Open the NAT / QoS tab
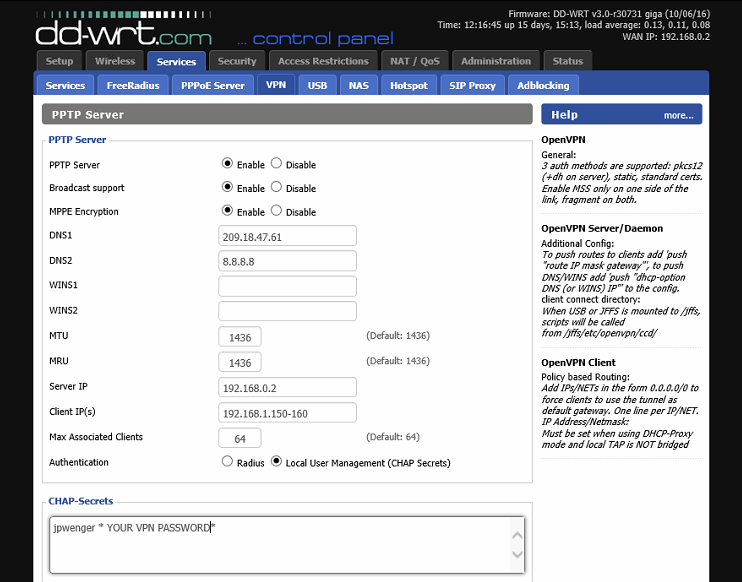The image size is (742, 582). point(415,61)
